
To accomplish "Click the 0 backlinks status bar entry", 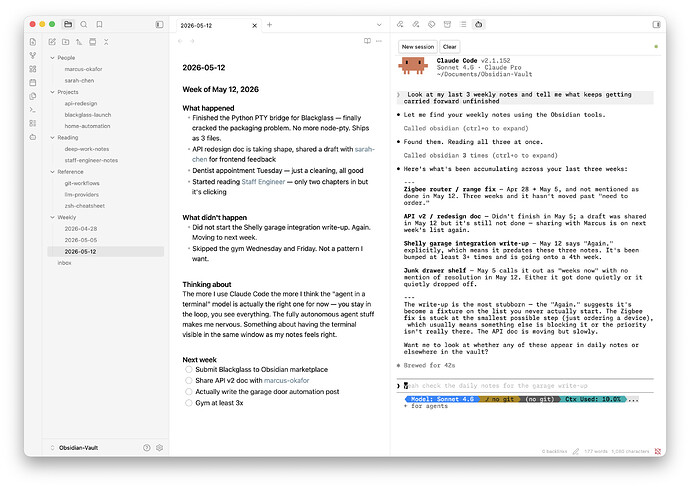I will point(554,451).
